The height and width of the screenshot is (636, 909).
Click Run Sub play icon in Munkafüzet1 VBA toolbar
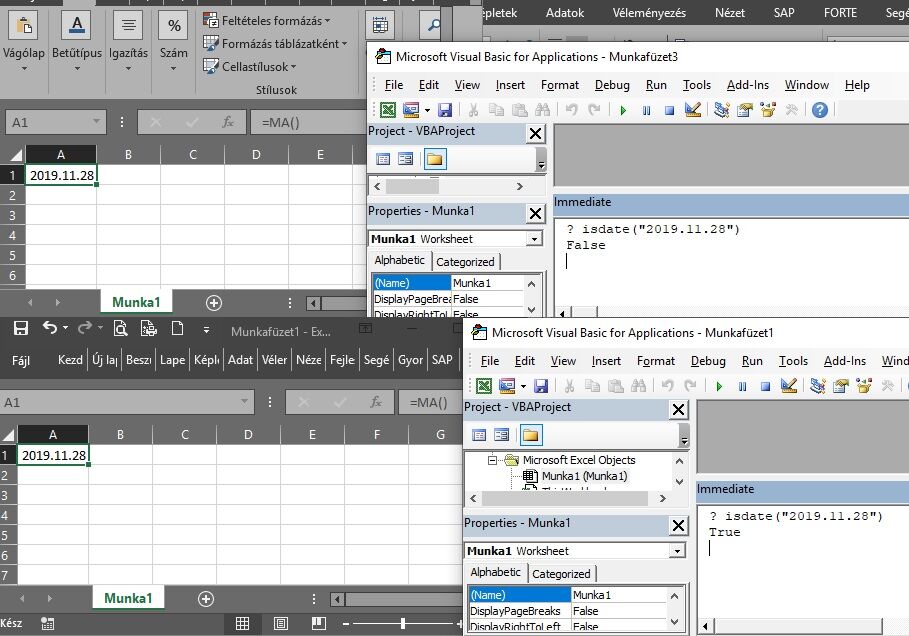(x=719, y=386)
